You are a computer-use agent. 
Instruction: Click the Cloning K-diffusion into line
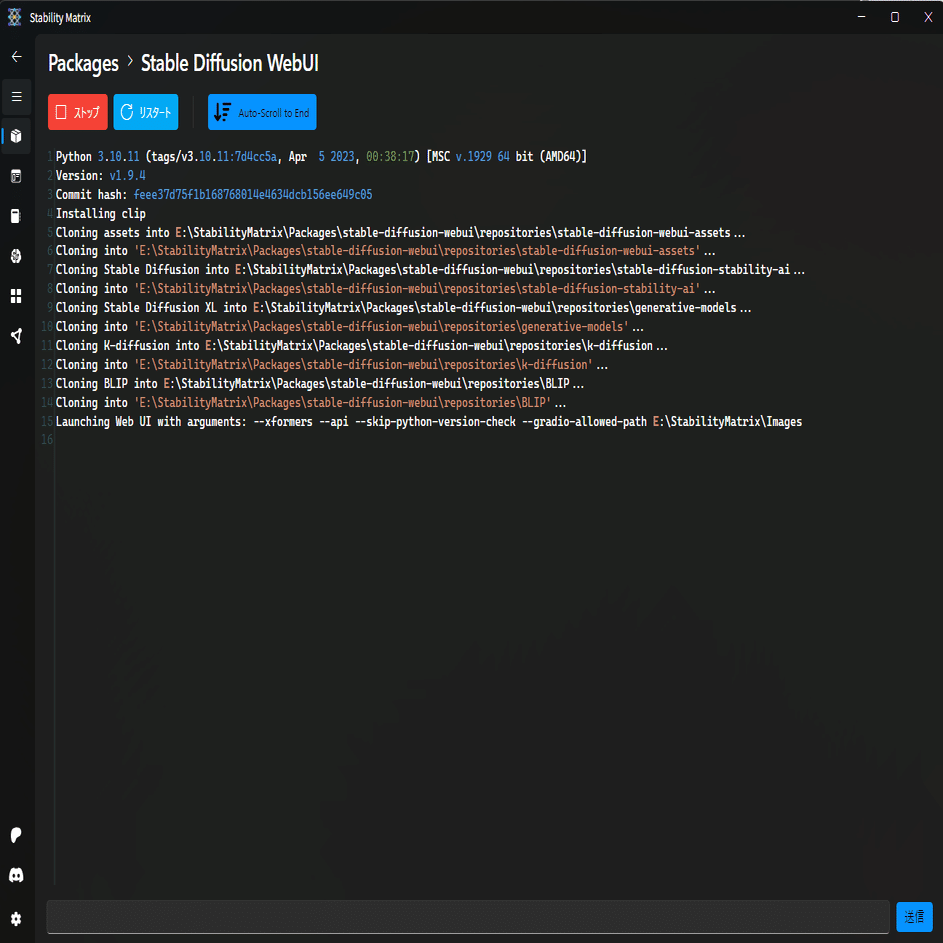[361, 345]
